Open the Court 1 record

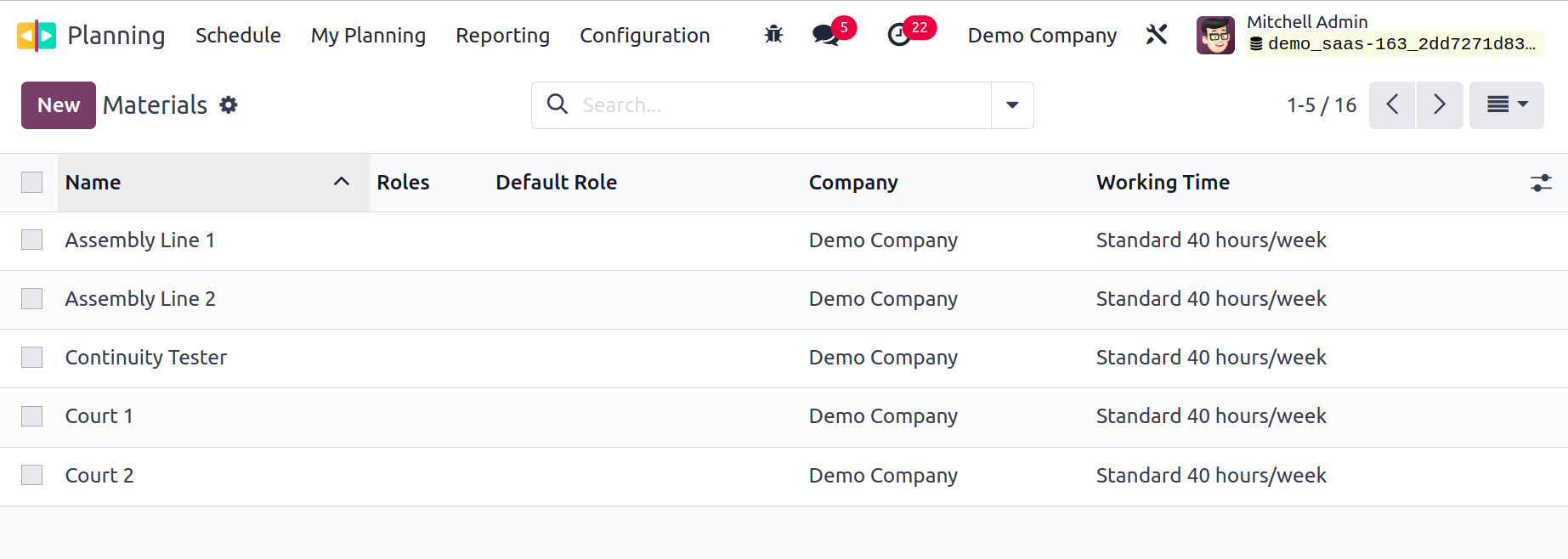pos(99,416)
